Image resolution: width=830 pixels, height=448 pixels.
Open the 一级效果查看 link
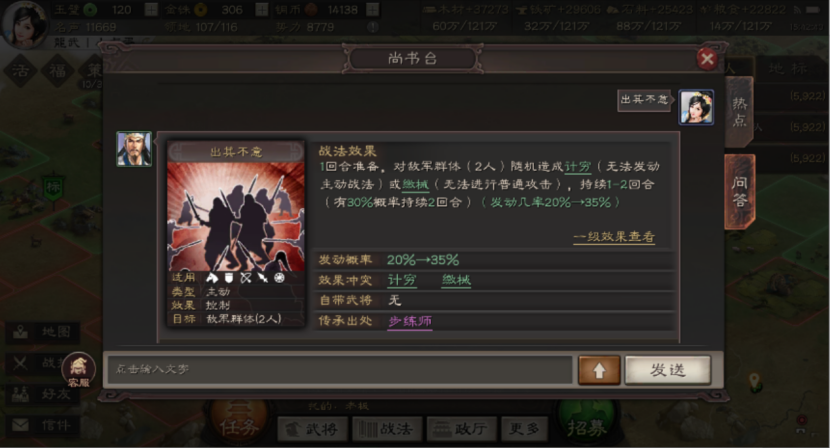click(x=614, y=237)
